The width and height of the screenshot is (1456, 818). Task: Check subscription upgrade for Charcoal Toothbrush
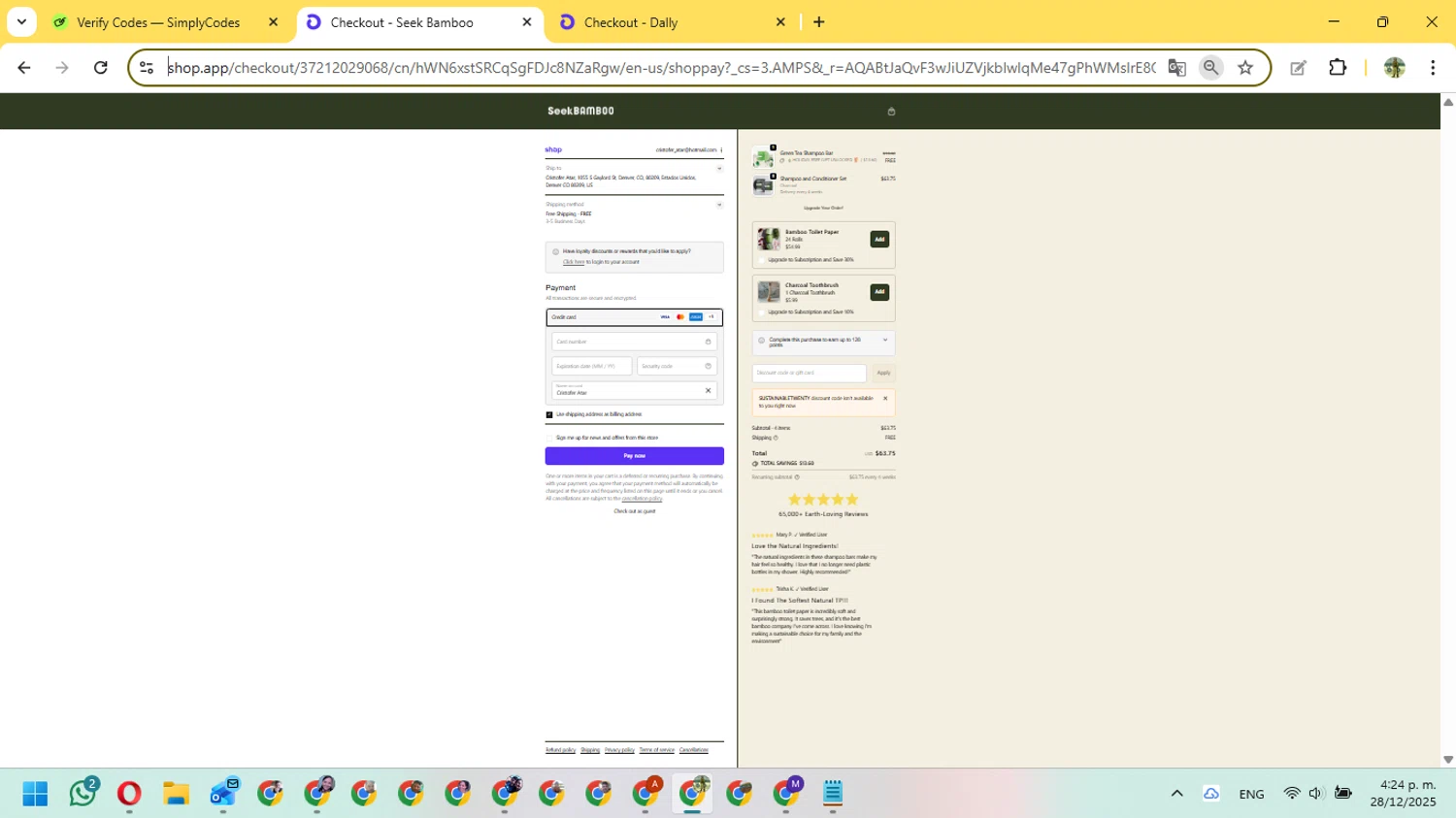pos(762,312)
